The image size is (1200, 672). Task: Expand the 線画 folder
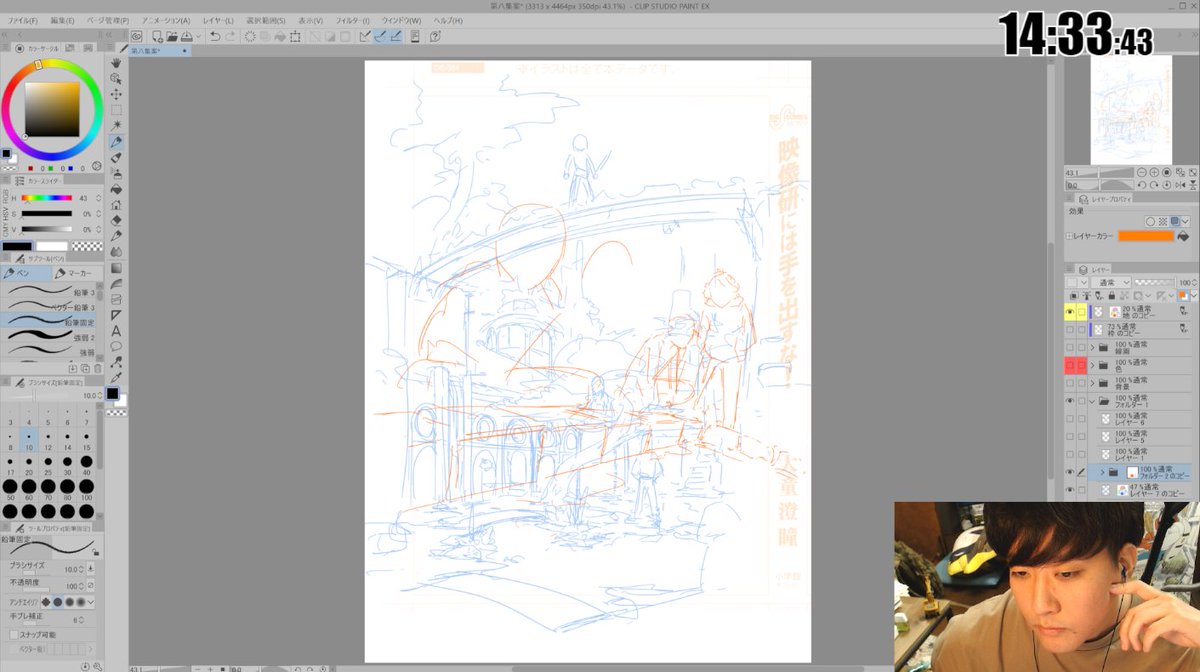click(1093, 347)
